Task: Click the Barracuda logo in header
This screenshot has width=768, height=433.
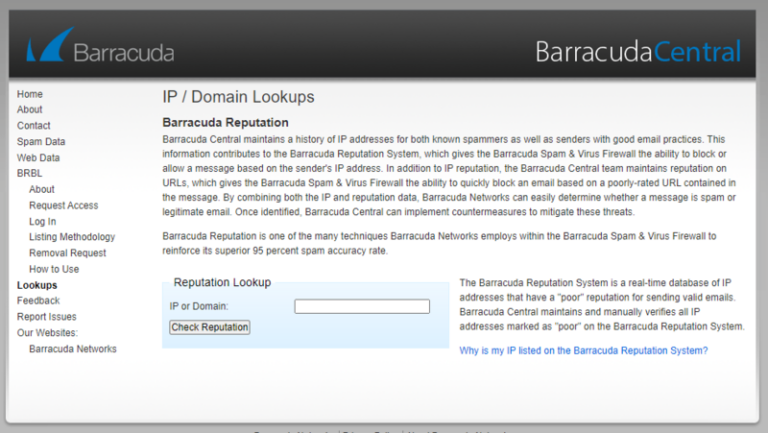Action: pyautogui.click(x=100, y=46)
